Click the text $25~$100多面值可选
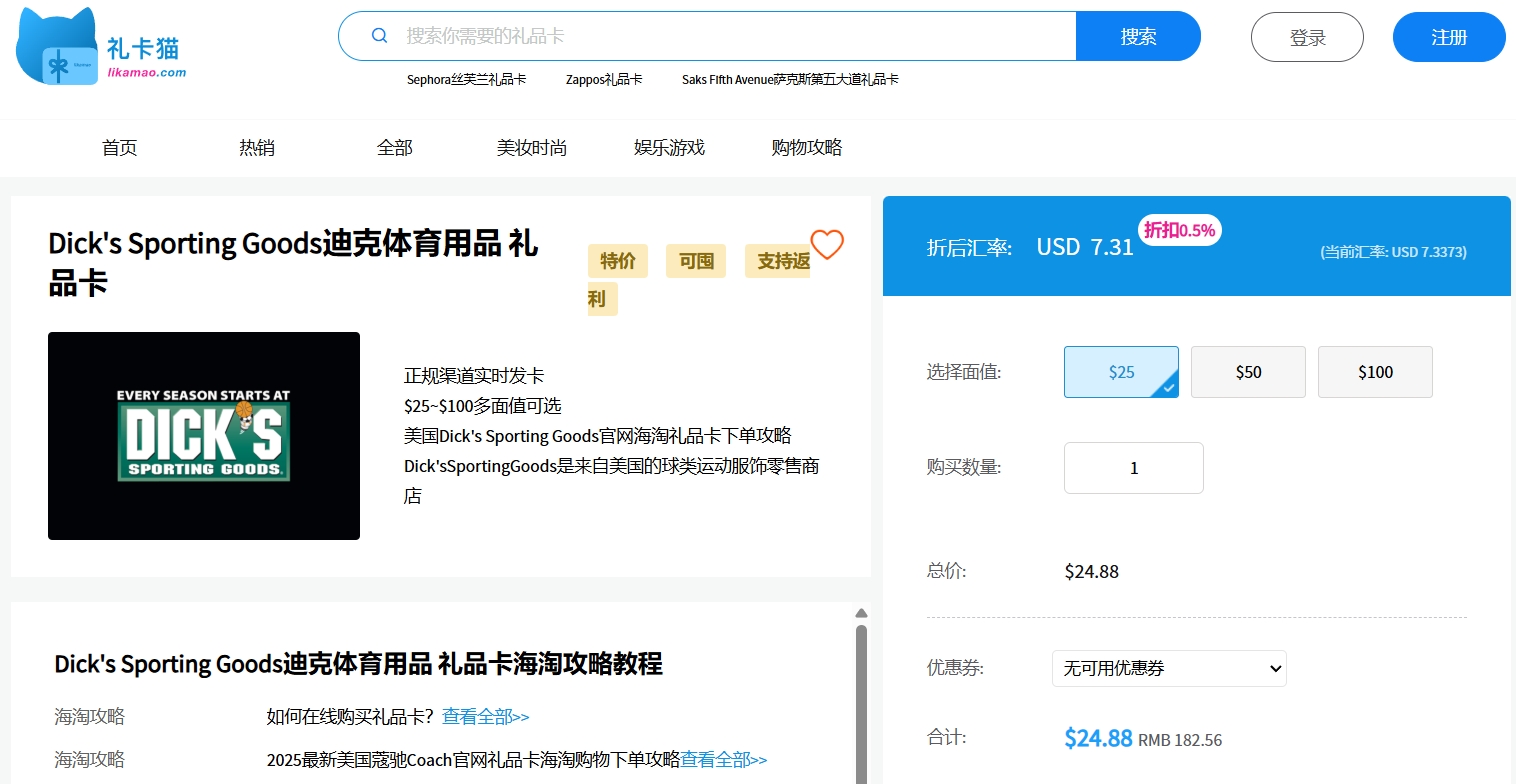The image size is (1516, 784). click(x=483, y=406)
